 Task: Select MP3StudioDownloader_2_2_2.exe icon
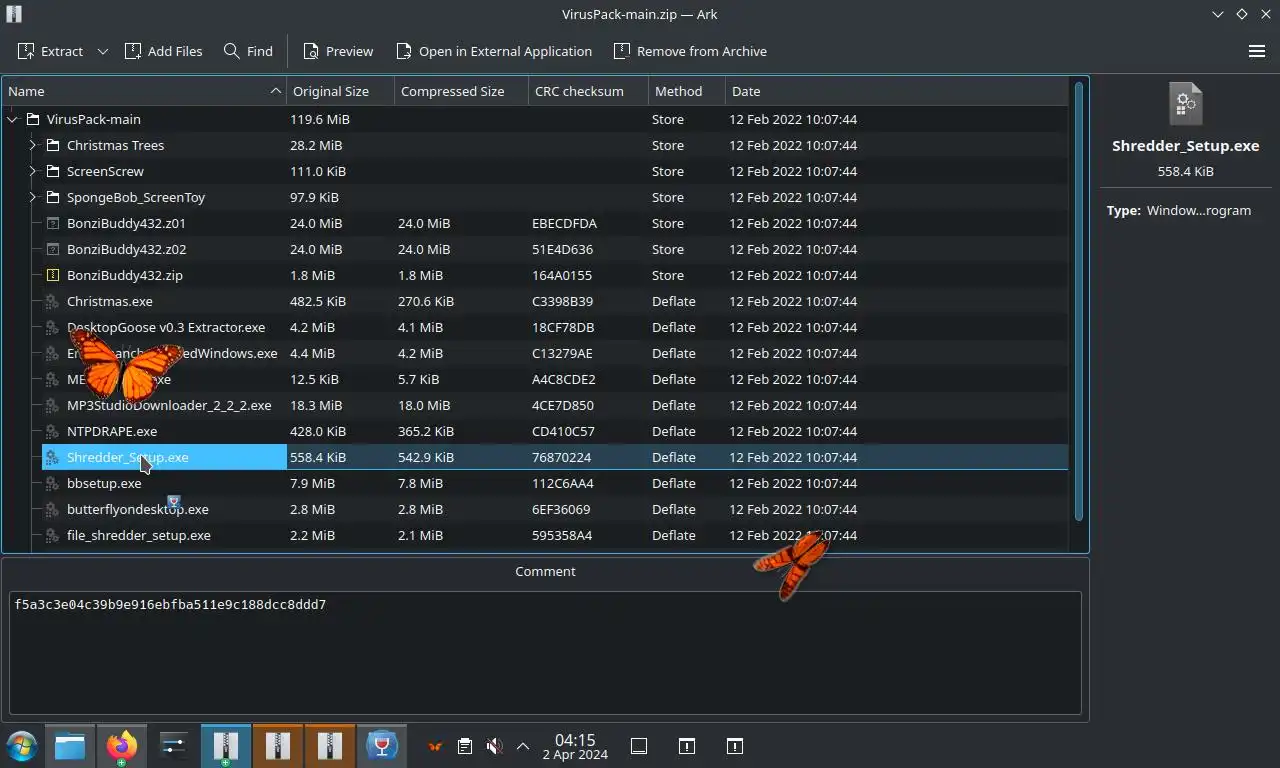53,405
